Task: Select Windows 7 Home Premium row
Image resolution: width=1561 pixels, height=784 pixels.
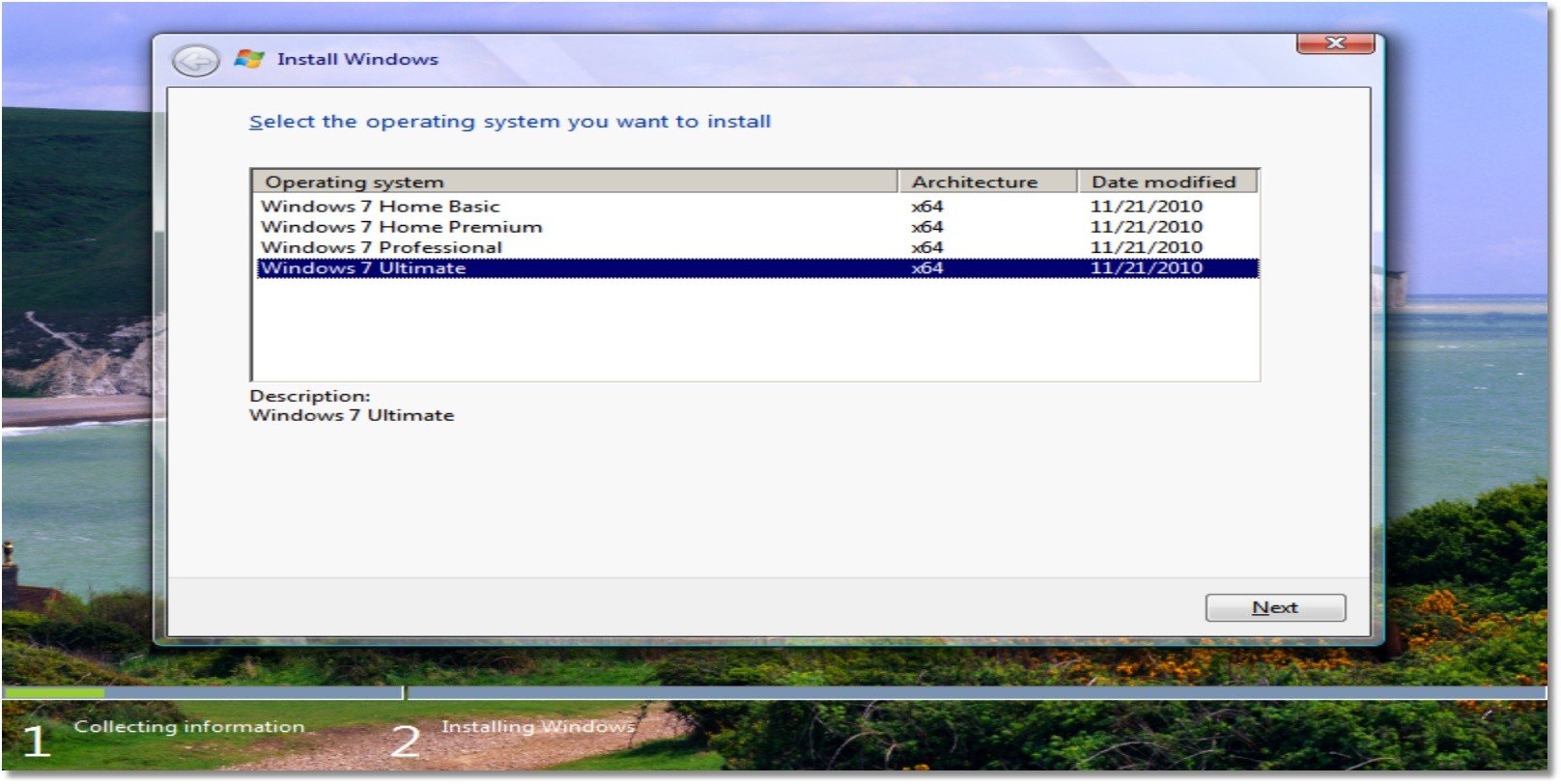Action: click(x=757, y=227)
